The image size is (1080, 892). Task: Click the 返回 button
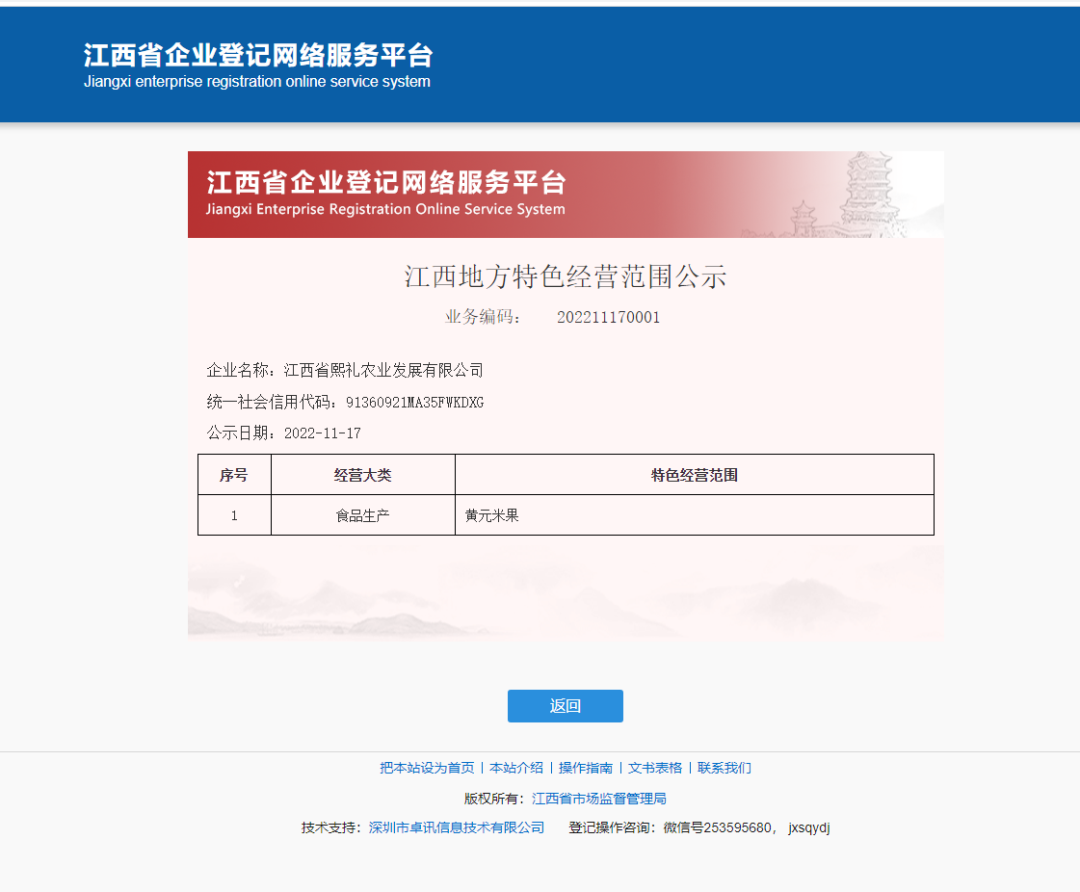pos(565,706)
